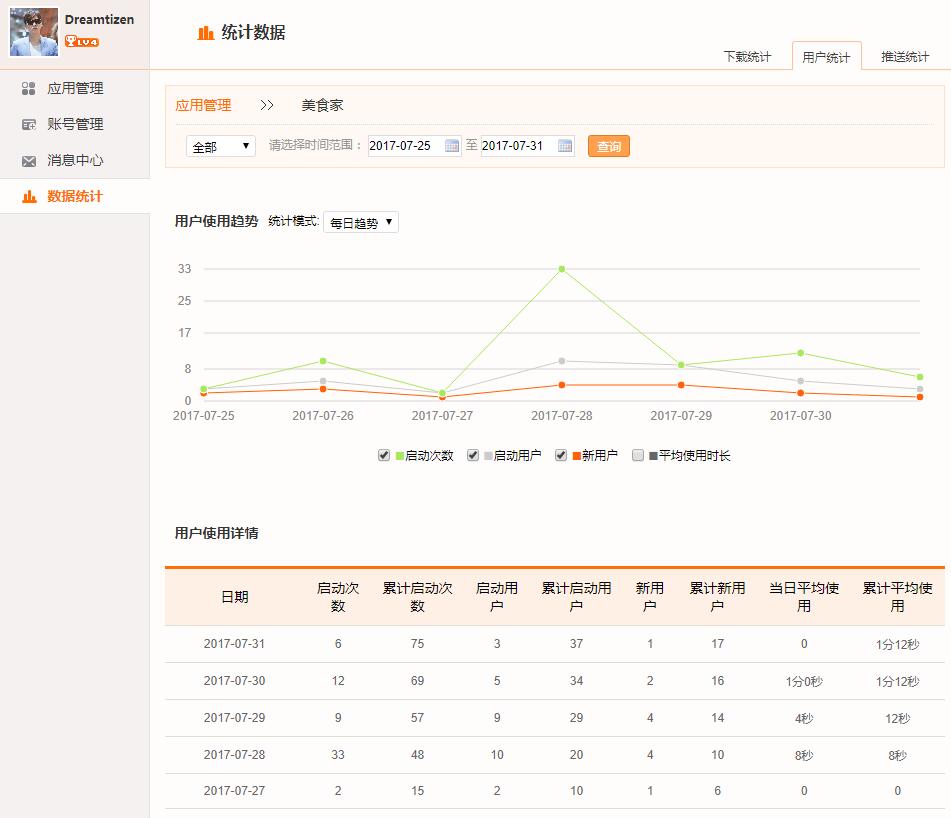The width and height of the screenshot is (951, 818).
Task: Click the Dreamtizen profile avatar
Action: [x=34, y=33]
